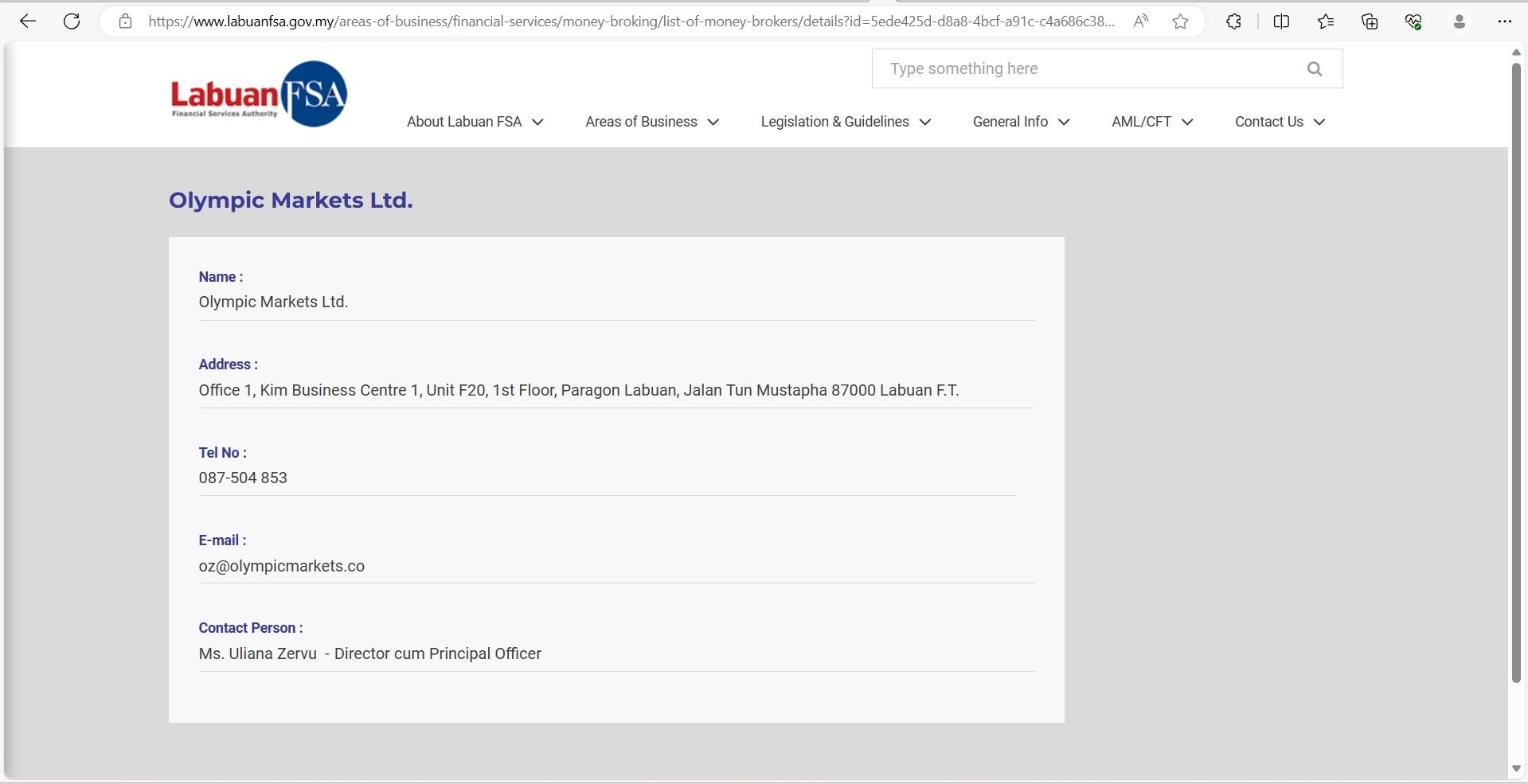The height and width of the screenshot is (784, 1528).
Task: Click the 'Contact Person :' label
Action: [x=251, y=628]
